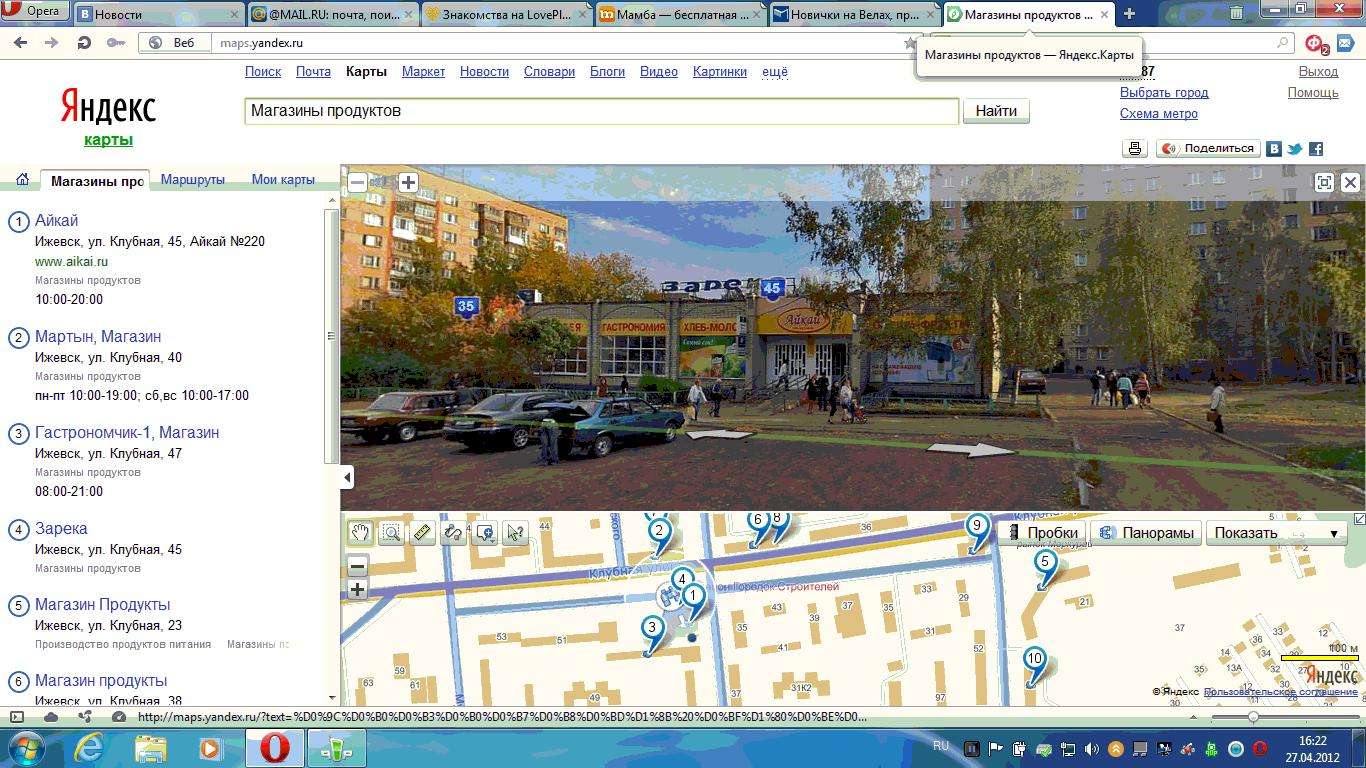The height and width of the screenshot is (768, 1366).
Task: Share the map on Twitter
Action: 1295,148
